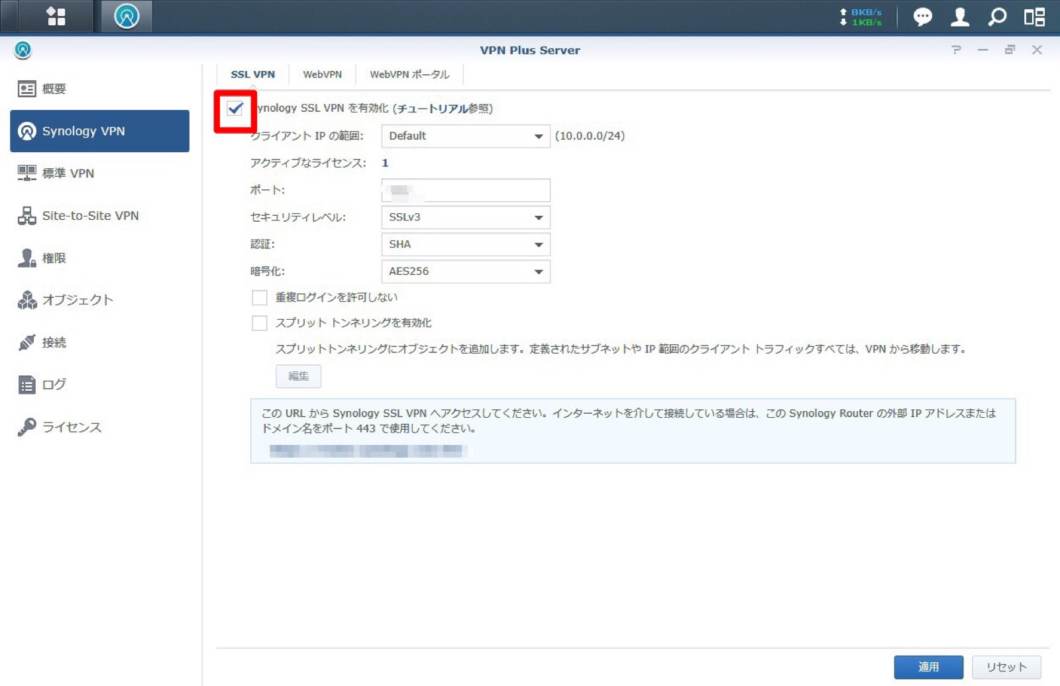Click the (10.0.0.0/24) subnet text
This screenshot has height=686, width=1060.
point(589,136)
